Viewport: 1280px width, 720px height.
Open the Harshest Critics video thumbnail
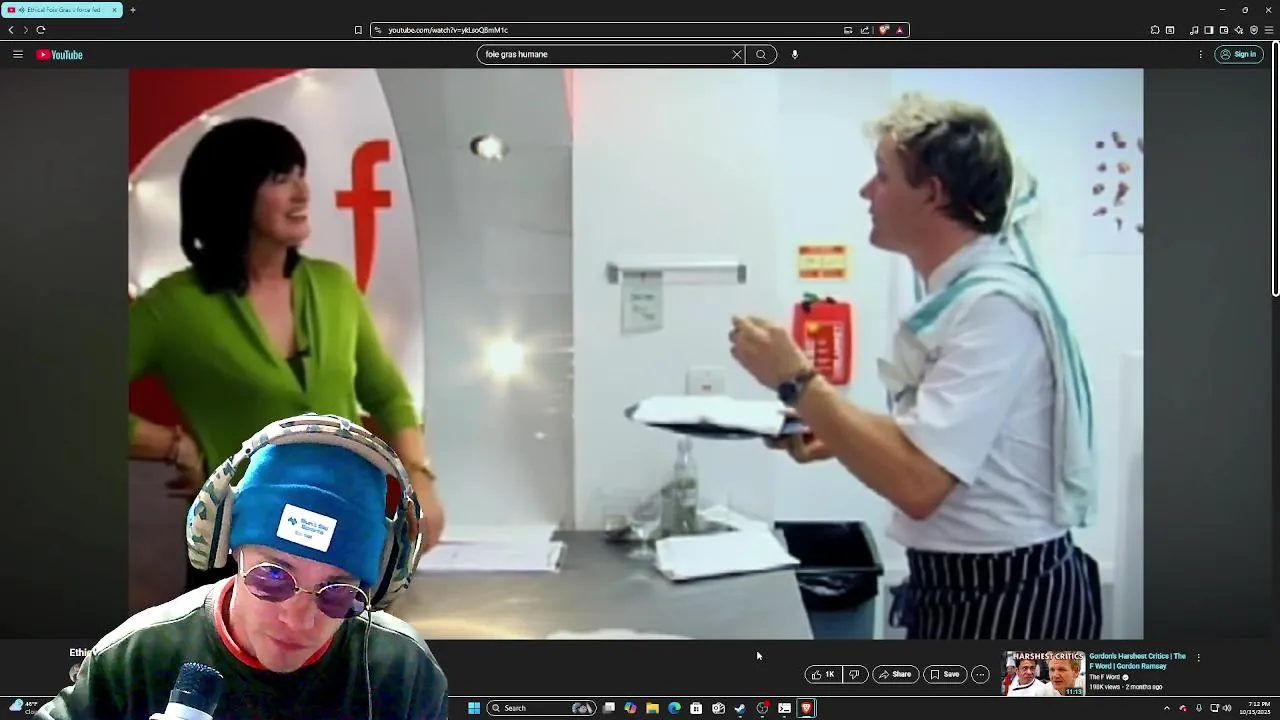(x=1043, y=674)
